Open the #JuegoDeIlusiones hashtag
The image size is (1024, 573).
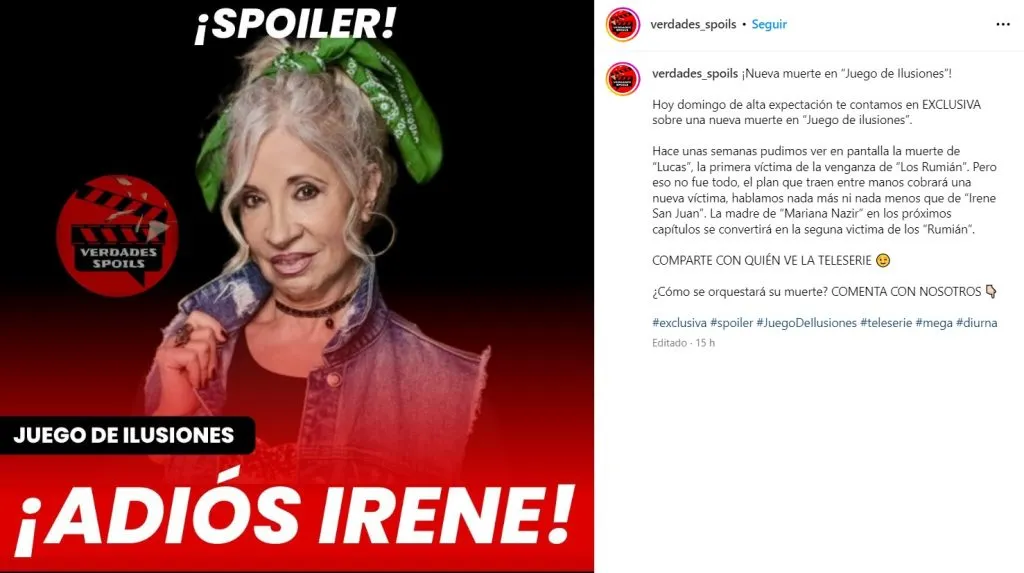(x=807, y=323)
